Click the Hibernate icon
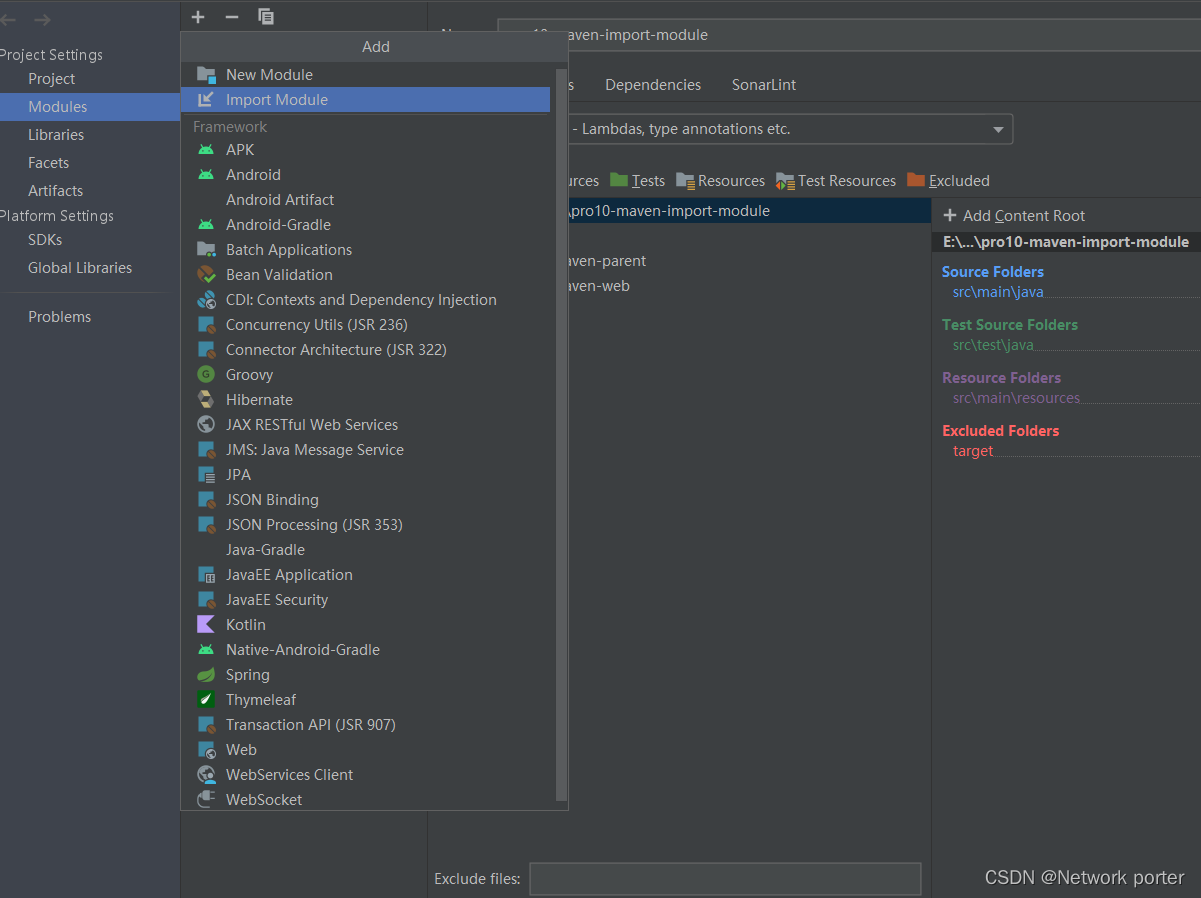The image size is (1201, 898). [x=206, y=400]
